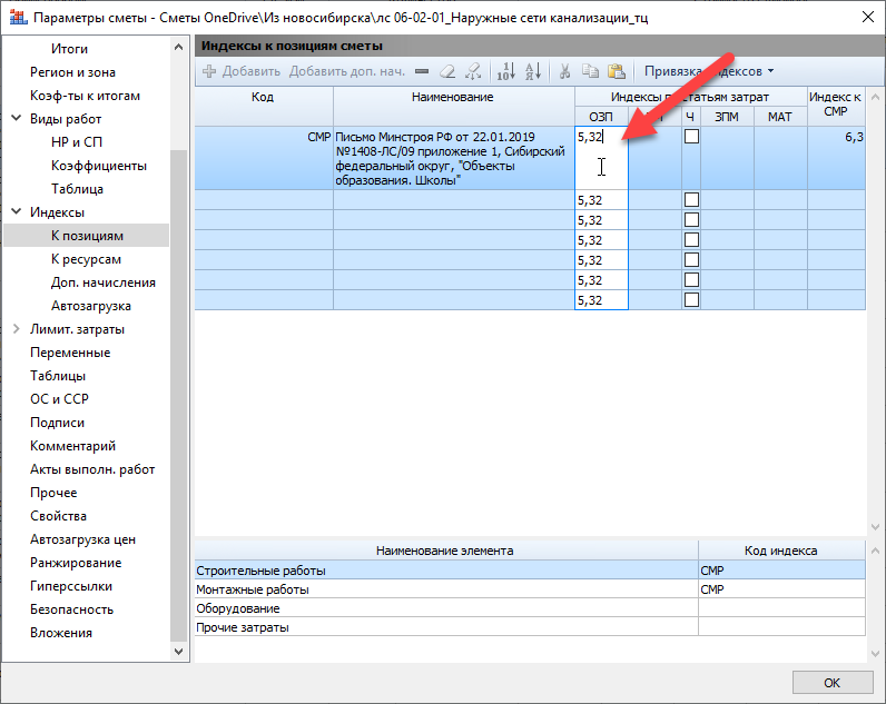Click the minus delete icon in toolbar
The width and height of the screenshot is (886, 704).
[422, 71]
